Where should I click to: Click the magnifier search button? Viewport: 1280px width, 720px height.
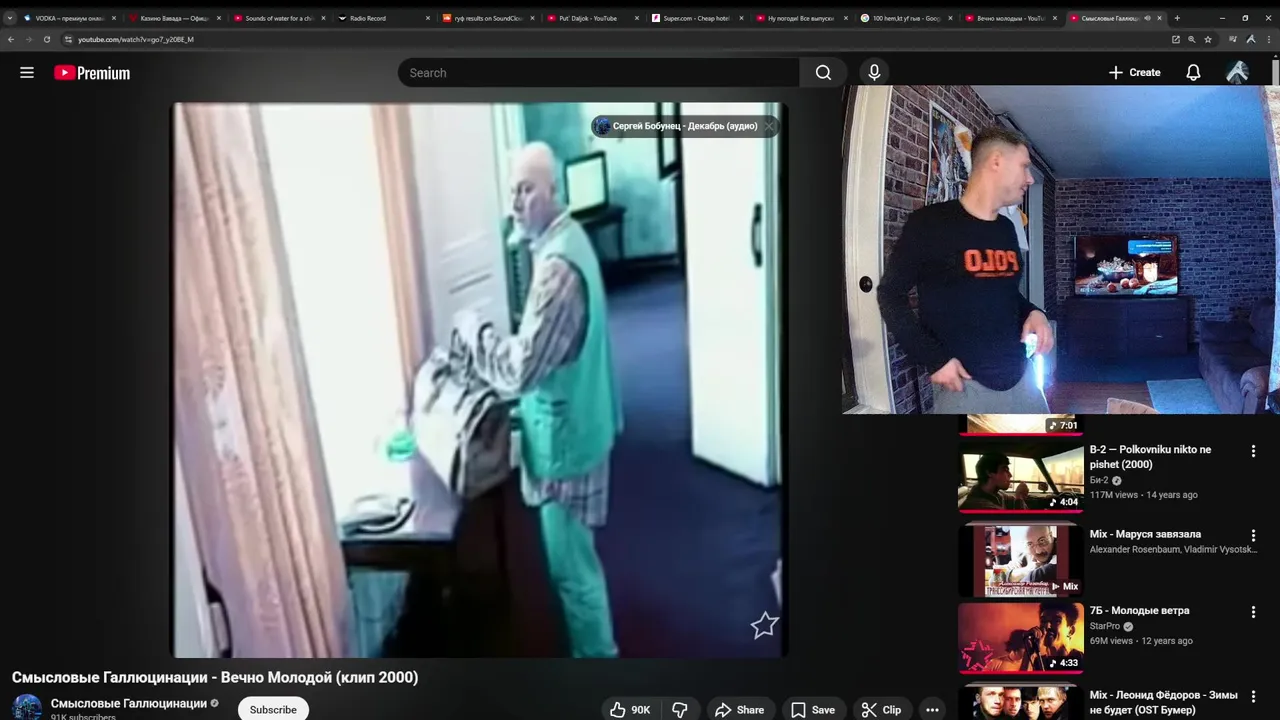point(823,73)
